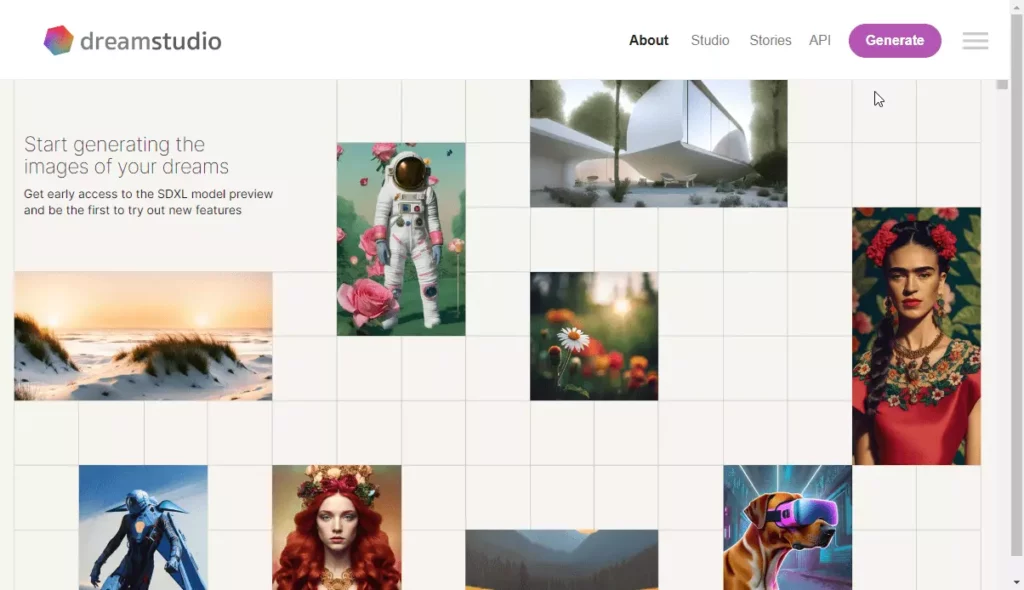
Task: Select the modern white house image
Action: coord(658,144)
